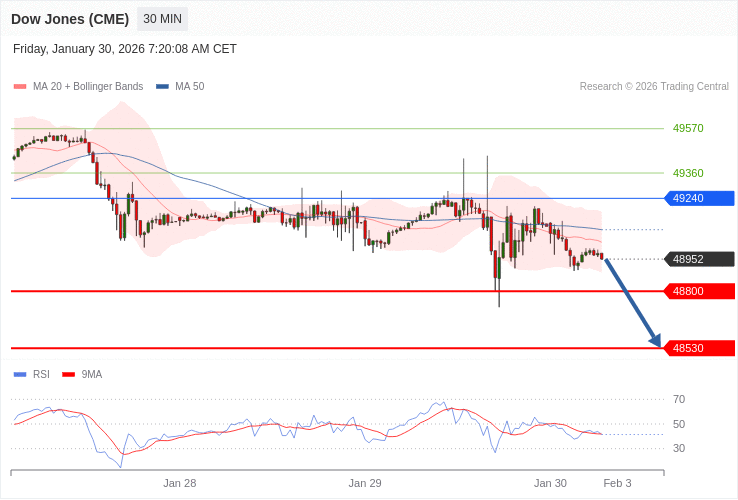This screenshot has width=738, height=500.
Task: Click the 49360 resistance level label
Action: pyautogui.click(x=688, y=173)
